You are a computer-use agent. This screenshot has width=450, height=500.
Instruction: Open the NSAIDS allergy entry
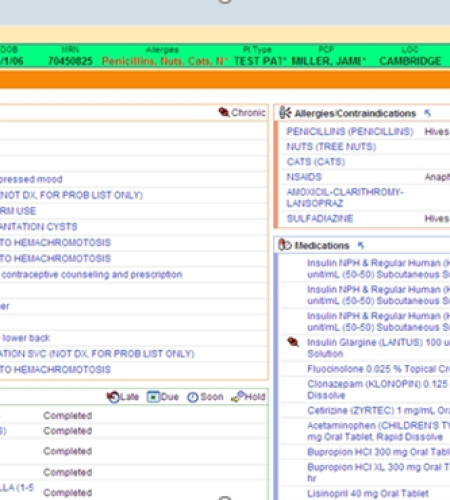pyautogui.click(x=304, y=177)
